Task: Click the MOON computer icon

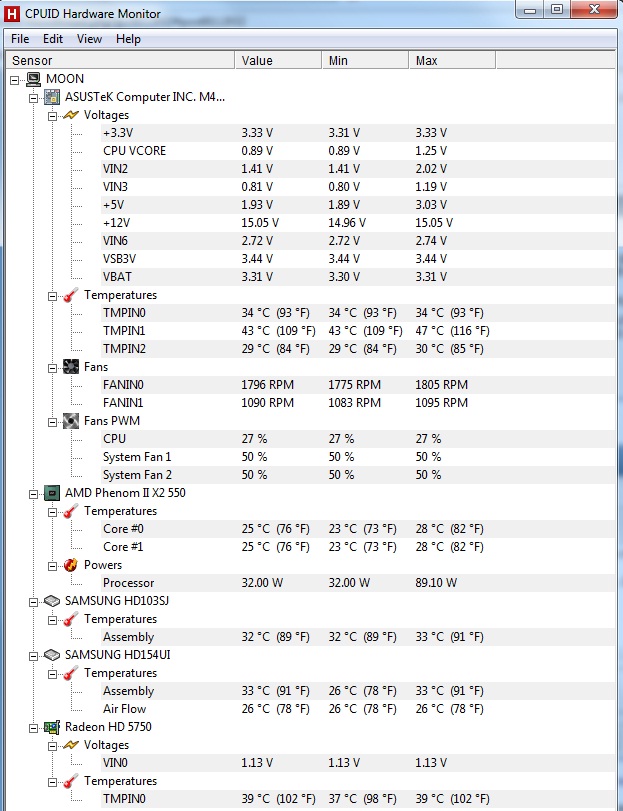Action: [33, 79]
